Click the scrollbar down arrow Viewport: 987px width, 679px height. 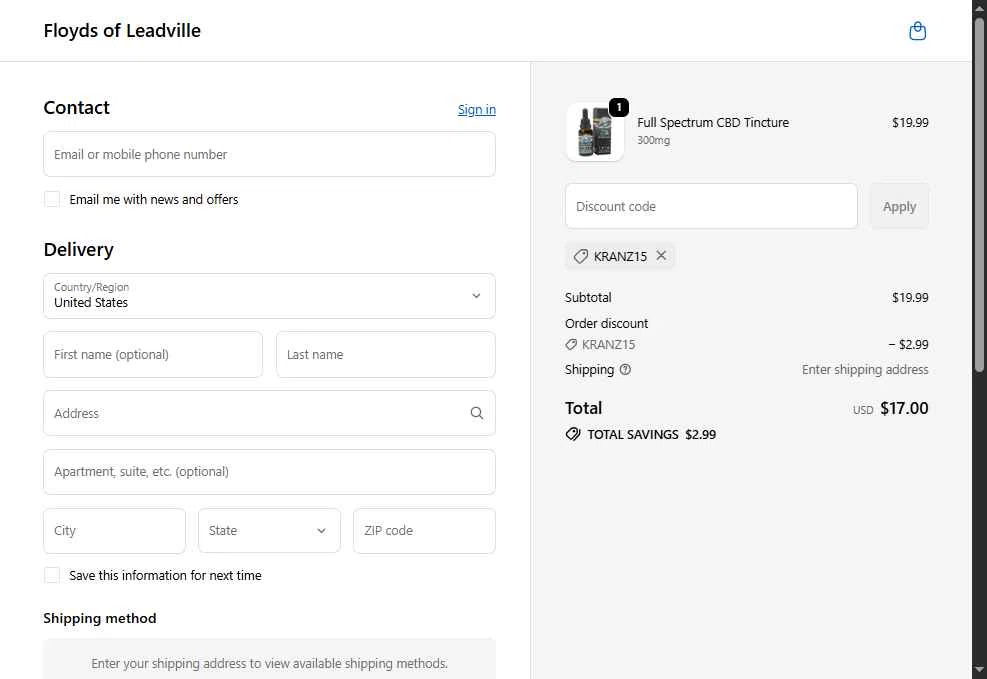979,670
